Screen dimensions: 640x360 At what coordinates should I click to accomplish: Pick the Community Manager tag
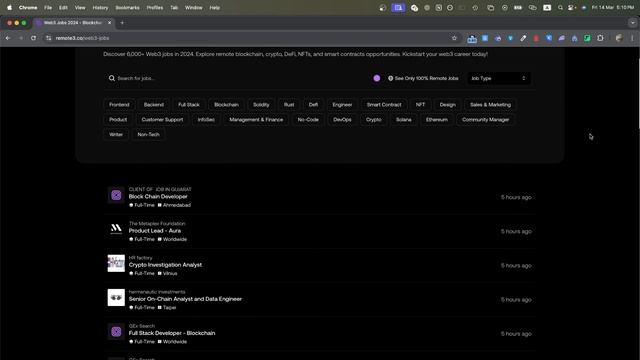point(485,120)
